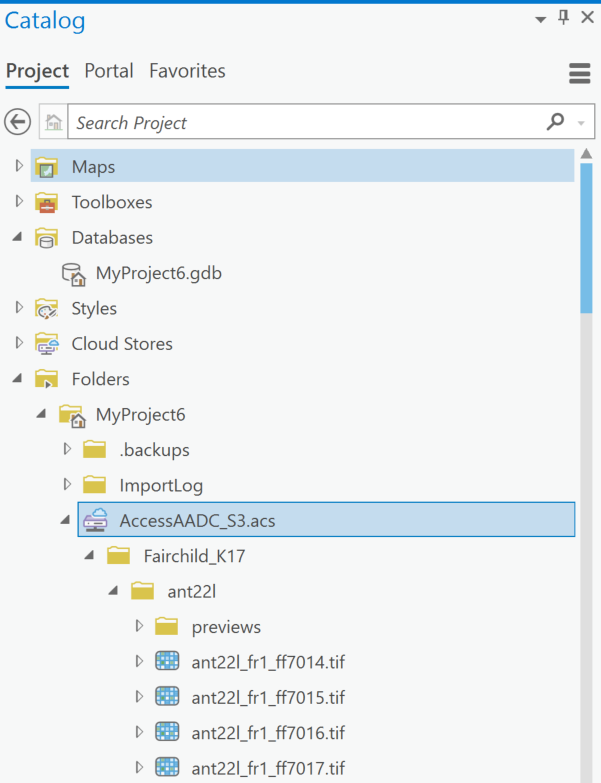Collapse the Databases node
601x783 pixels.
point(17,237)
